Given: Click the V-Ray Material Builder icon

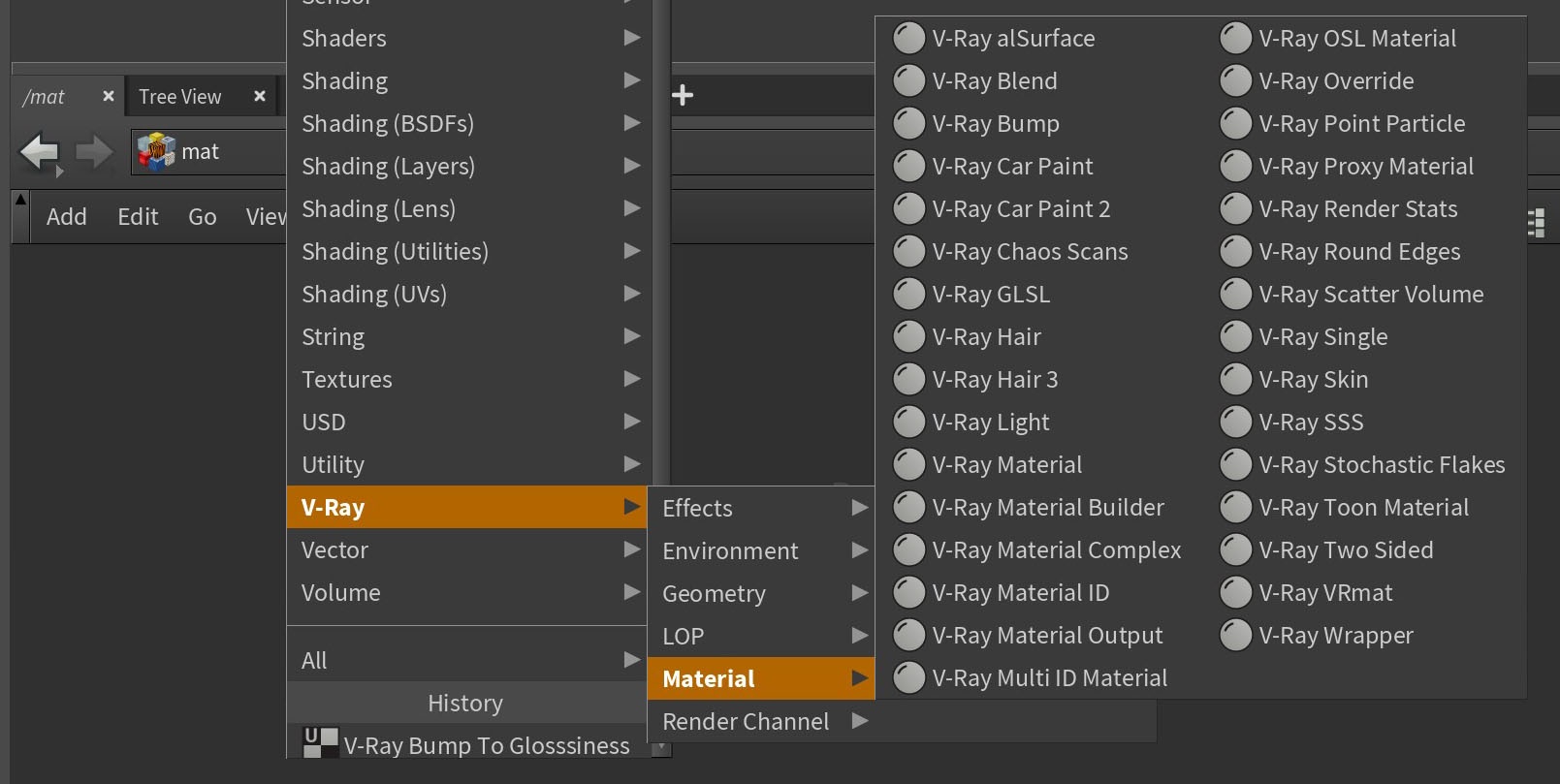Looking at the screenshot, I should [908, 508].
